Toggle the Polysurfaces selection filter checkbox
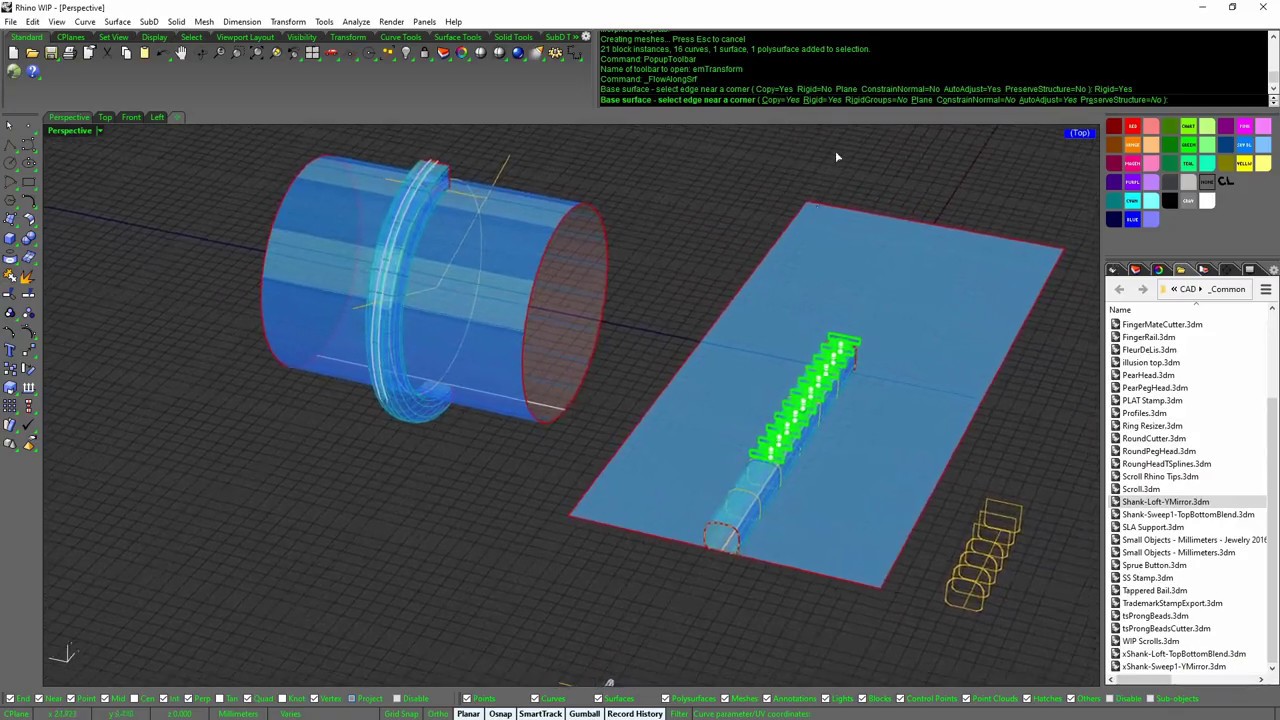Viewport: 1280px width, 720px height. pos(665,699)
